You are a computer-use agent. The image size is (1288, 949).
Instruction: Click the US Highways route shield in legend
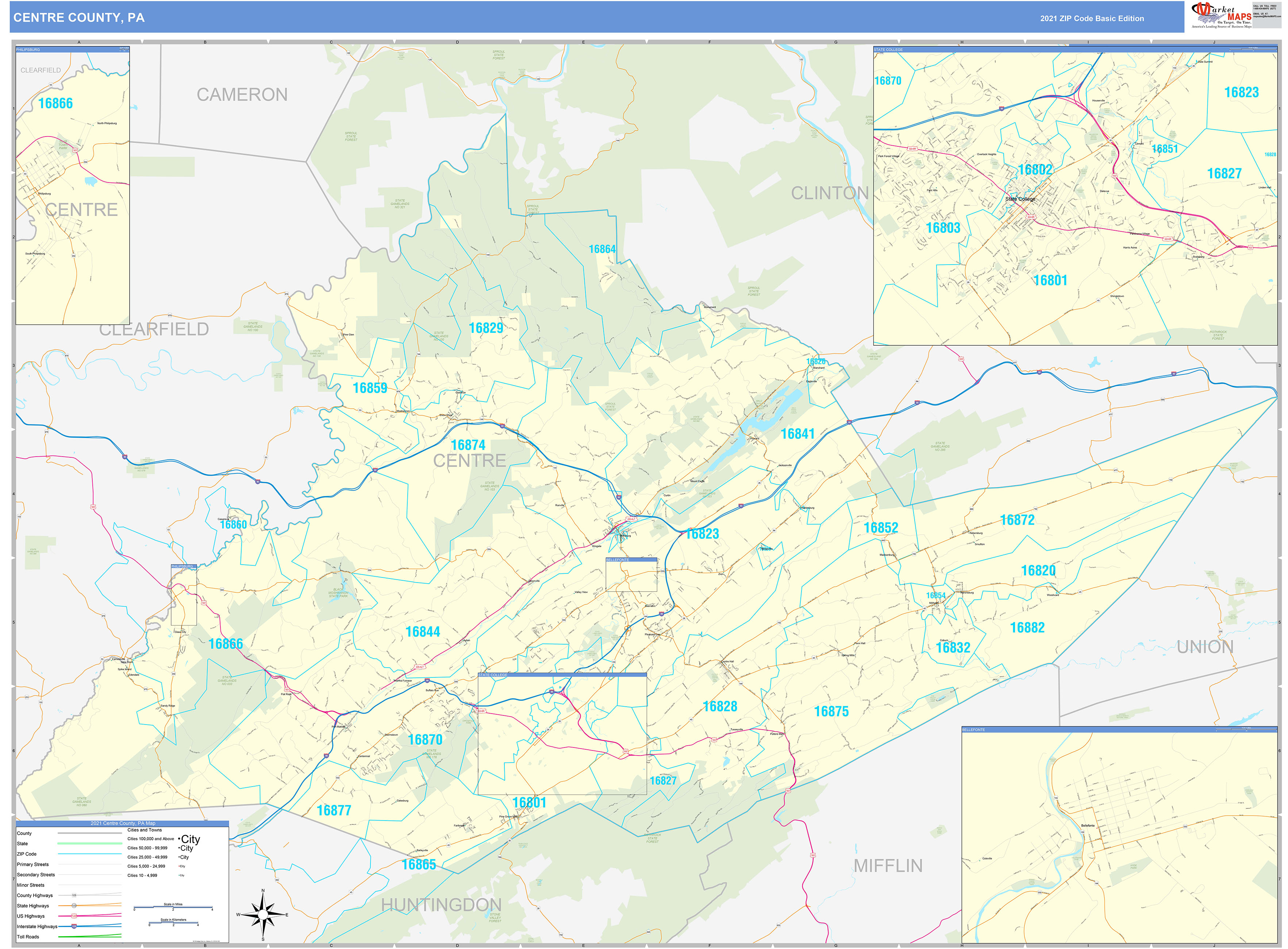tap(74, 916)
